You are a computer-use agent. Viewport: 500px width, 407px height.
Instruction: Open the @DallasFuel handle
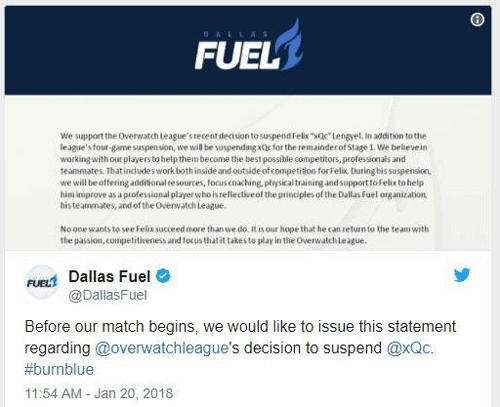108,295
